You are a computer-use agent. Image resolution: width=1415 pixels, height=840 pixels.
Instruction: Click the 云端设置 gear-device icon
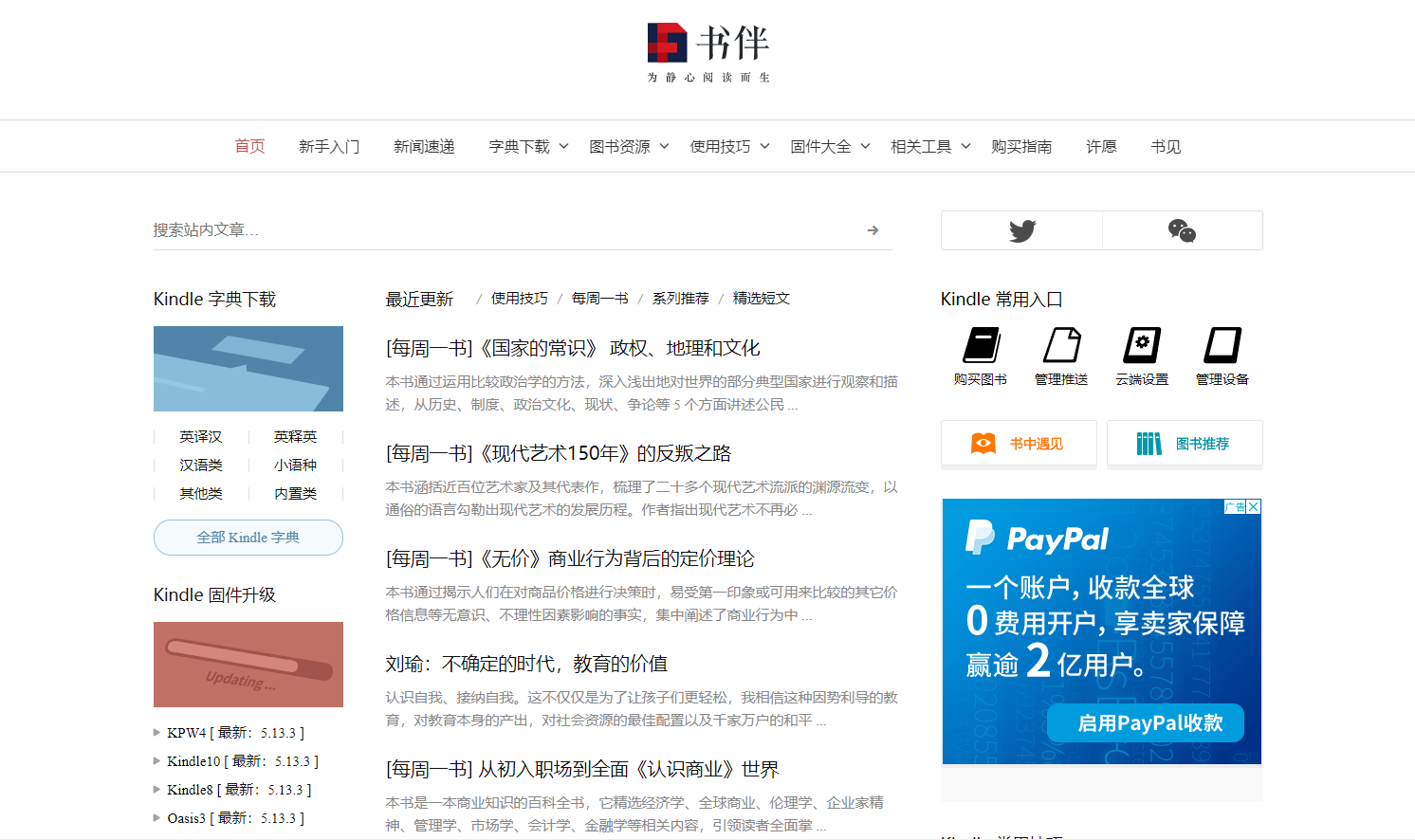point(1142,343)
